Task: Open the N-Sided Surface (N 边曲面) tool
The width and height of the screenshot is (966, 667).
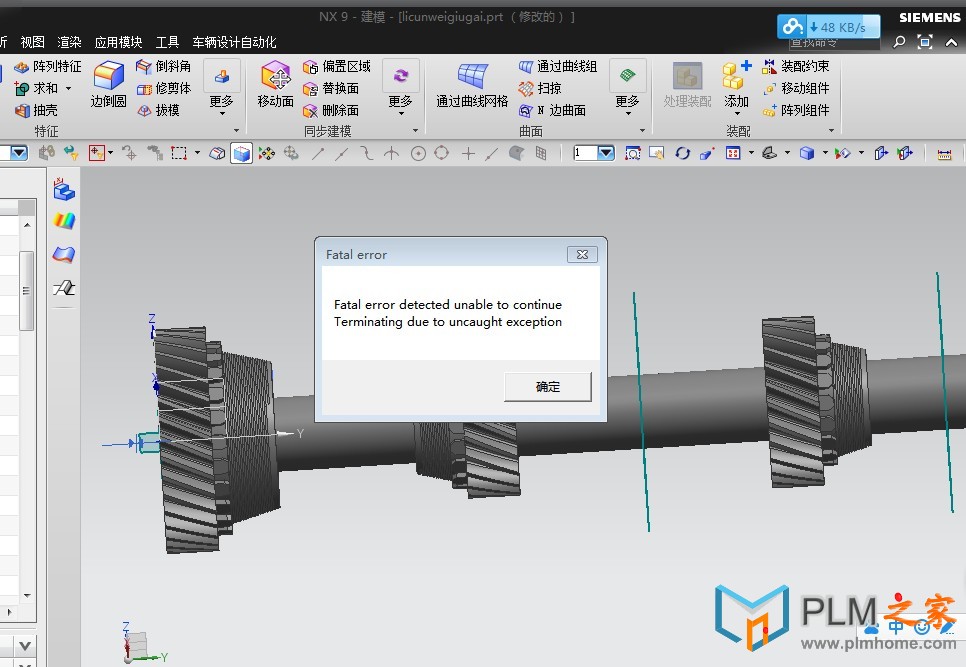Action: click(552, 110)
